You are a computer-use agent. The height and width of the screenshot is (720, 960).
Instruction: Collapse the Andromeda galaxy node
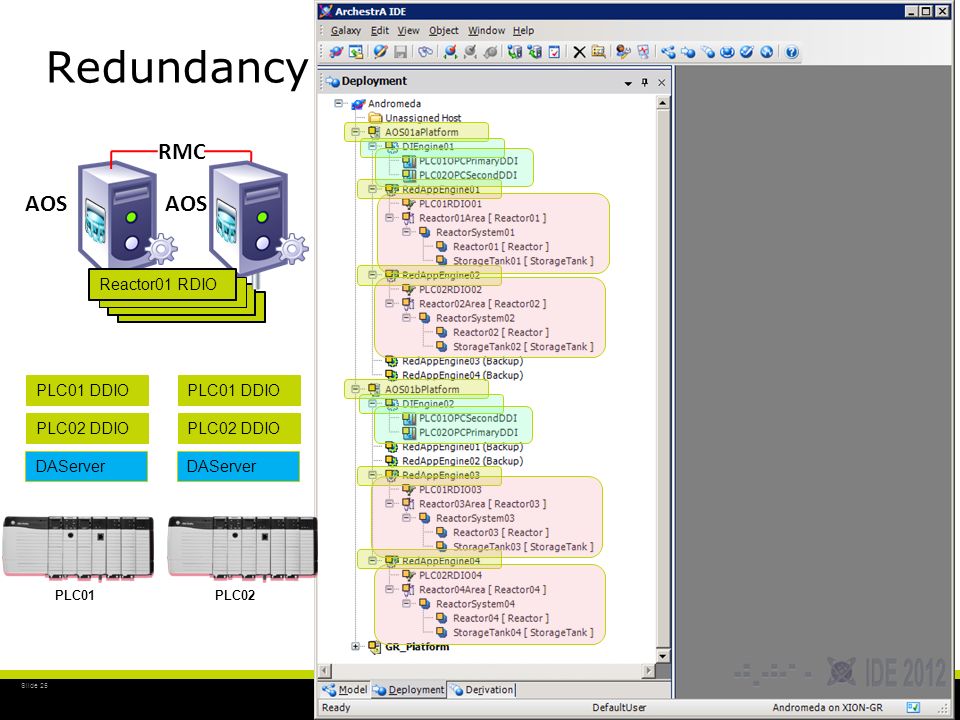[x=338, y=103]
